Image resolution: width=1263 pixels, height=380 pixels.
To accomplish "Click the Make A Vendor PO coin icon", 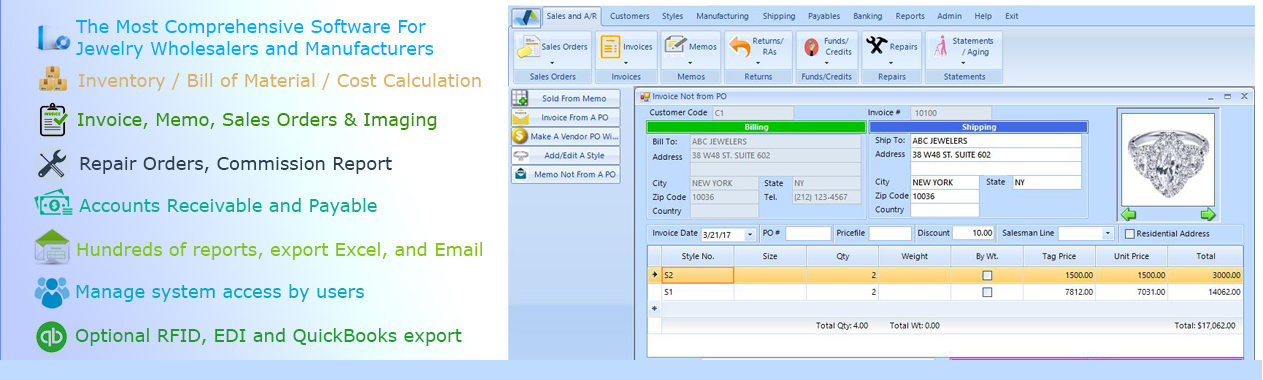I will pos(520,136).
